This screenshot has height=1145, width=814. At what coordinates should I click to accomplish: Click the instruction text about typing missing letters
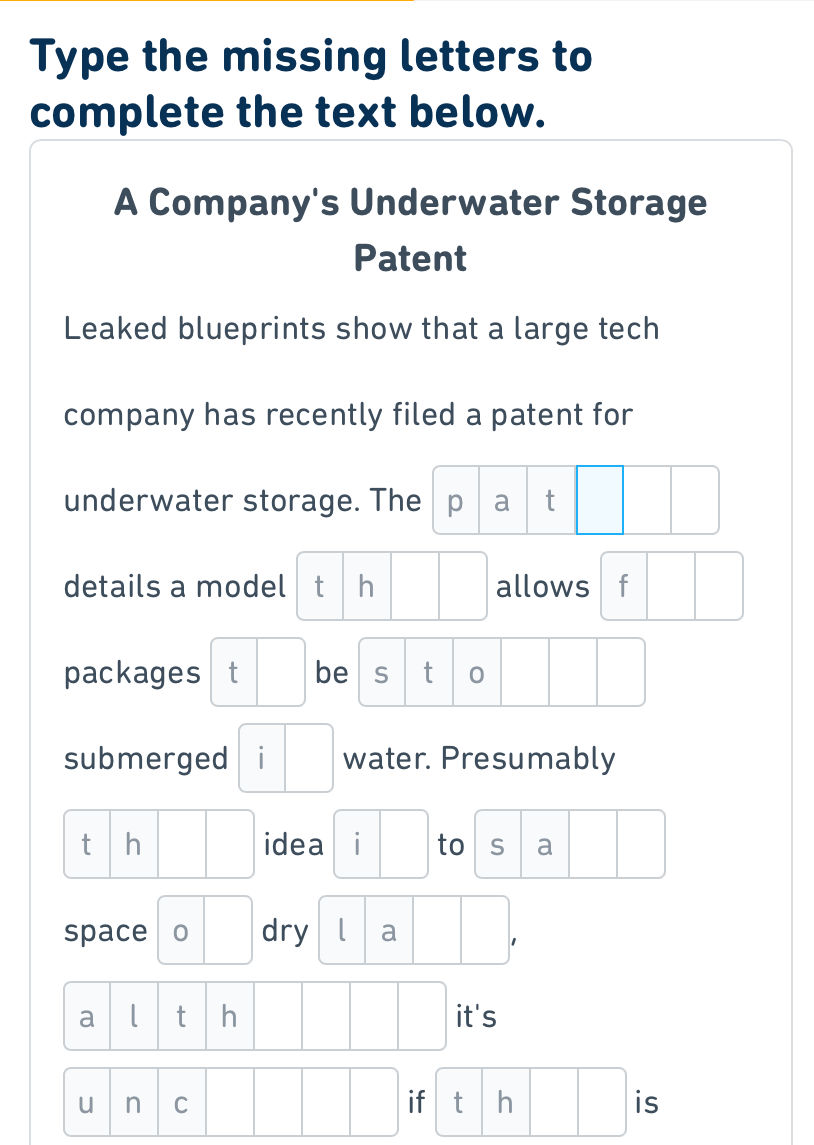tap(310, 84)
